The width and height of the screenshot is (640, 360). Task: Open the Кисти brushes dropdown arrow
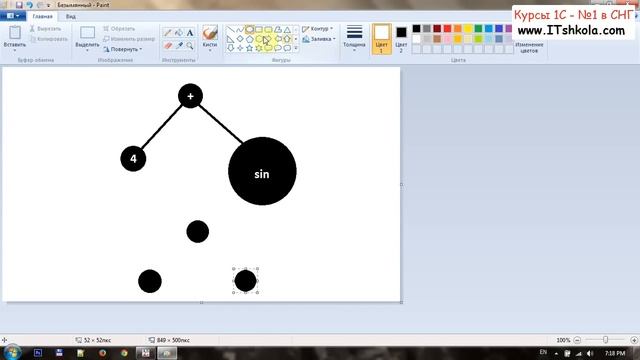[210, 50]
